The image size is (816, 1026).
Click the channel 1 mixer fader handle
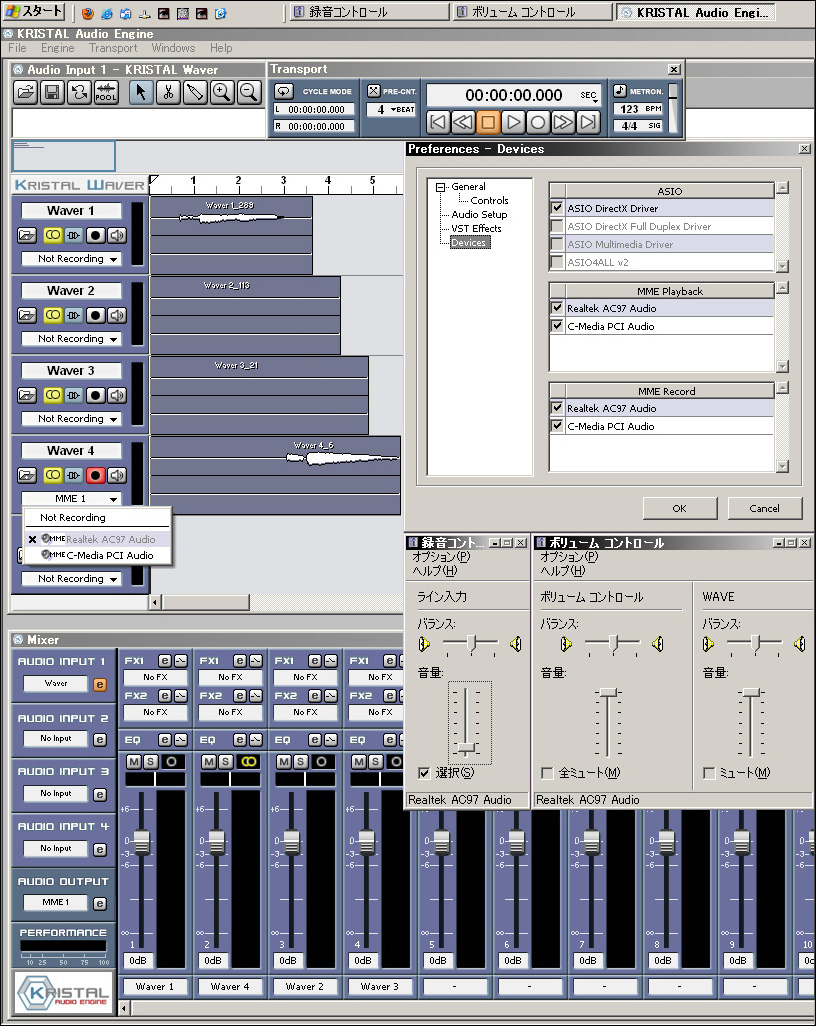[x=141, y=842]
